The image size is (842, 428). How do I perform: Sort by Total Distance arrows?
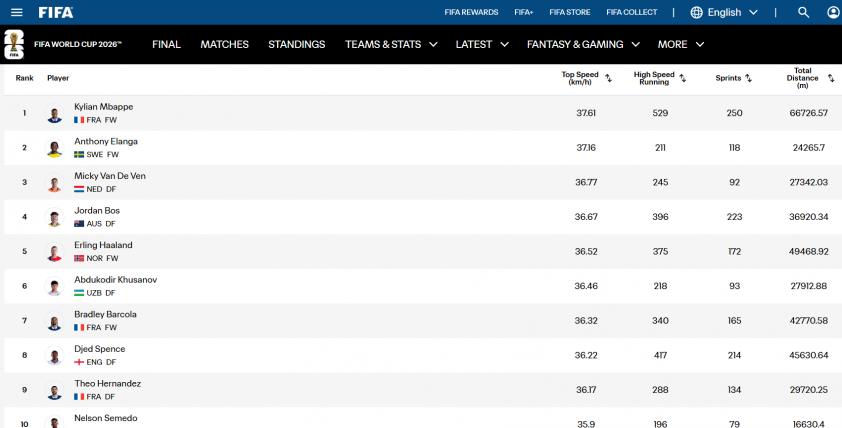click(831, 78)
